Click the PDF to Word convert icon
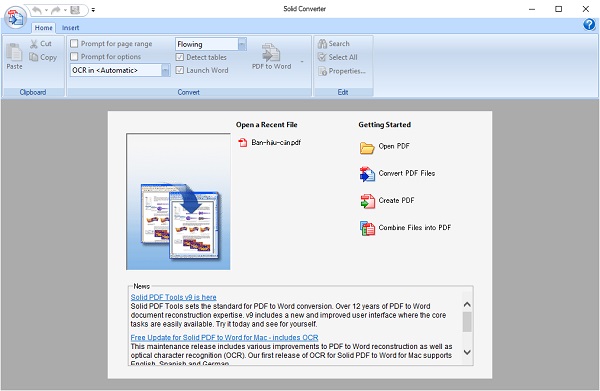The image size is (600, 391). tap(271, 52)
